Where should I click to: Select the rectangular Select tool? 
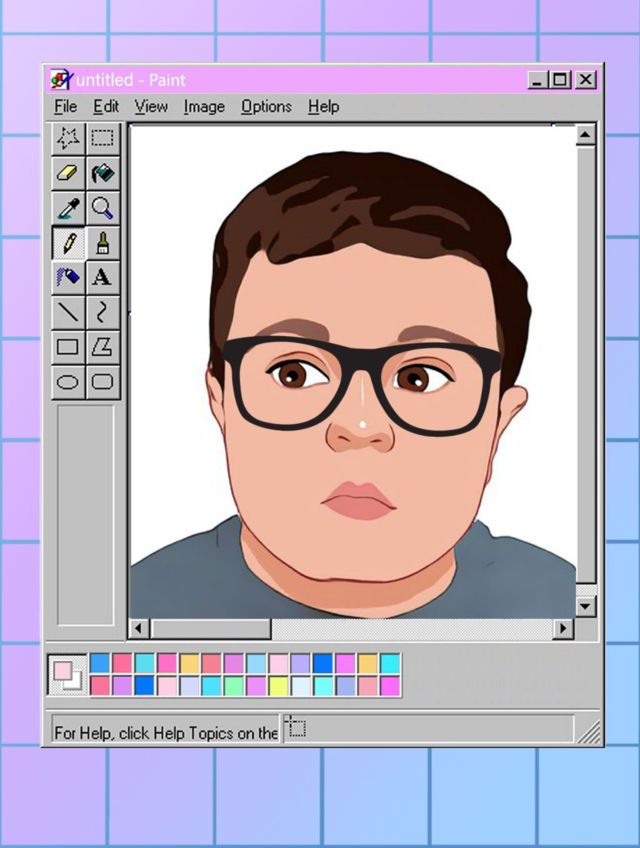pyautogui.click(x=102, y=138)
